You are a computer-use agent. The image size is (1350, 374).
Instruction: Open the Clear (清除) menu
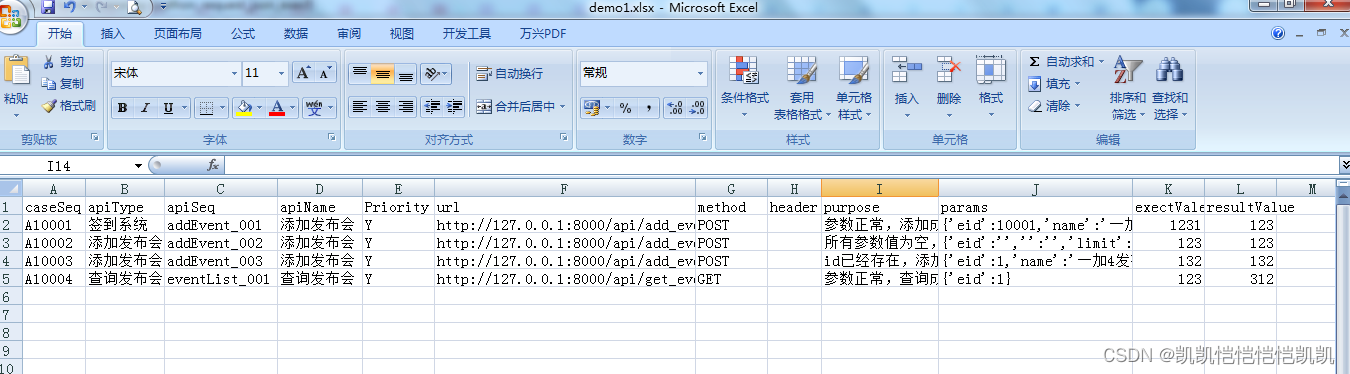(x=1054, y=106)
